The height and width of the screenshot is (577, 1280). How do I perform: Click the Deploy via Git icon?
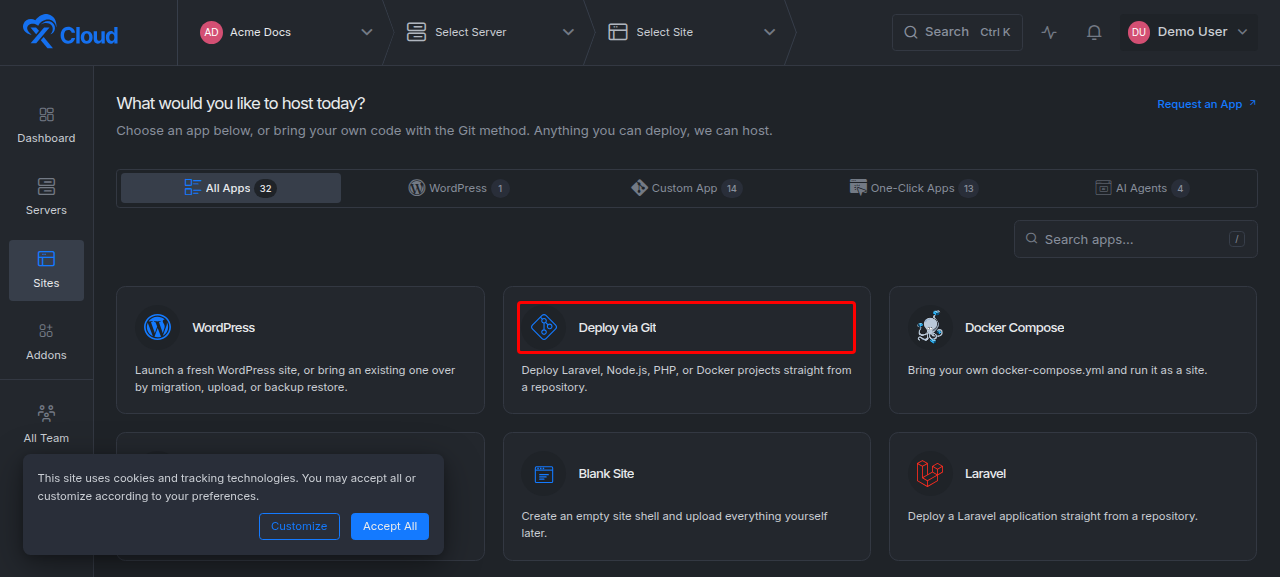tap(543, 327)
